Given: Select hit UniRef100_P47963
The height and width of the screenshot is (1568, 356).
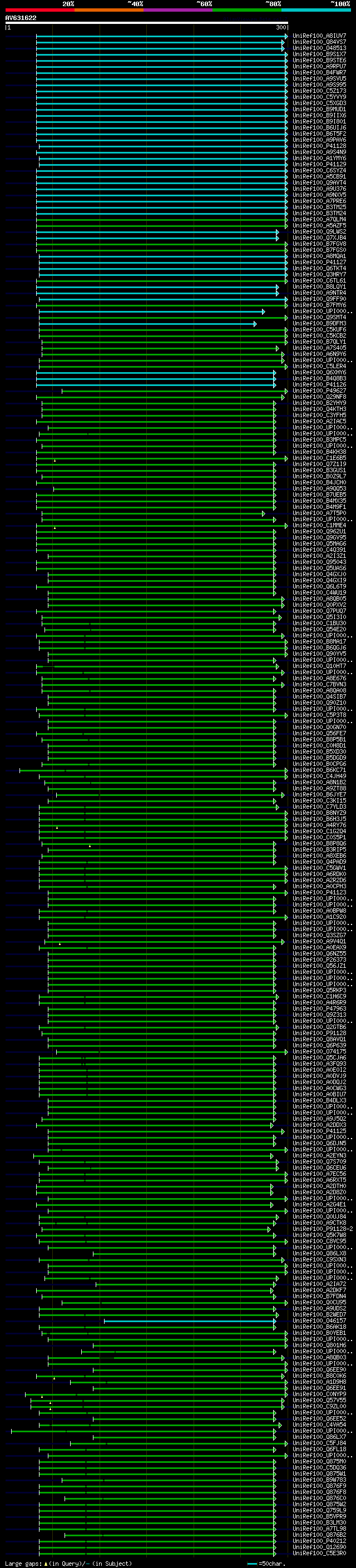Looking at the screenshot, I should (x=319, y=1008).
